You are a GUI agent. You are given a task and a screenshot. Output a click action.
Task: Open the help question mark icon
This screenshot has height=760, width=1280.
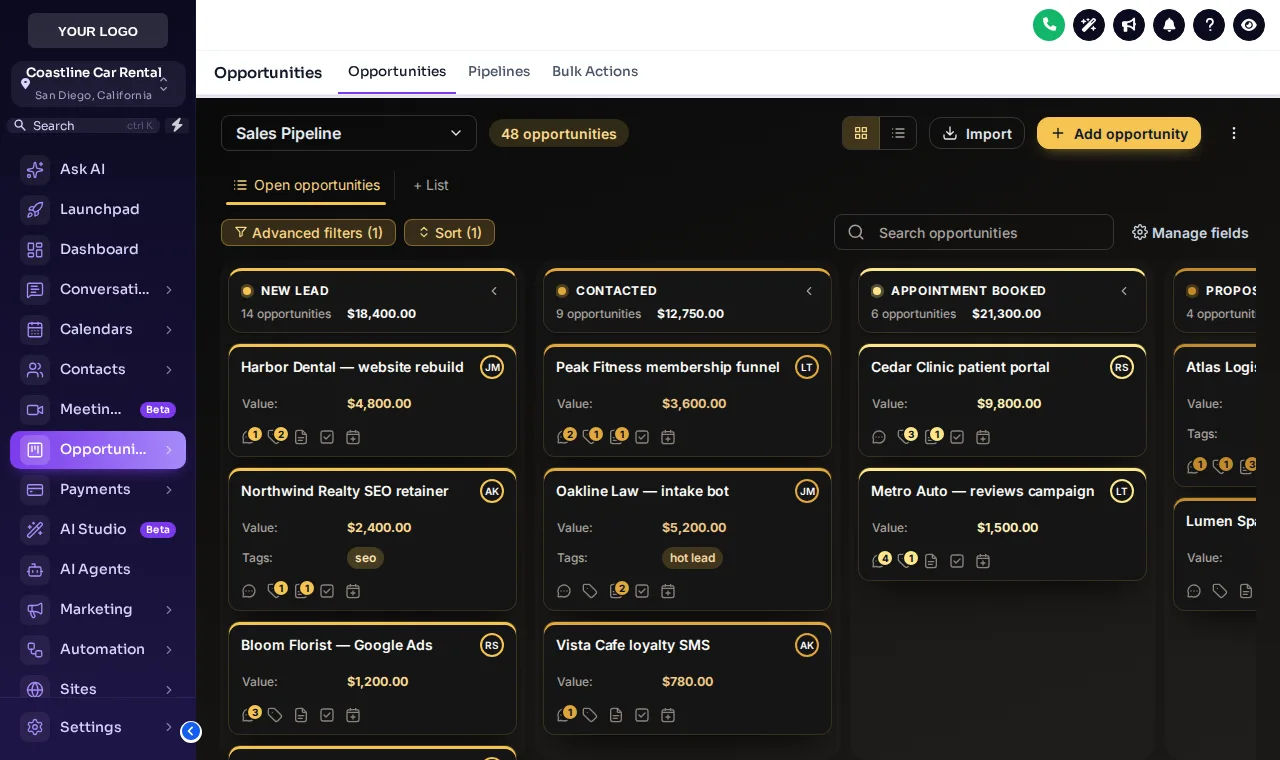[x=1209, y=25]
